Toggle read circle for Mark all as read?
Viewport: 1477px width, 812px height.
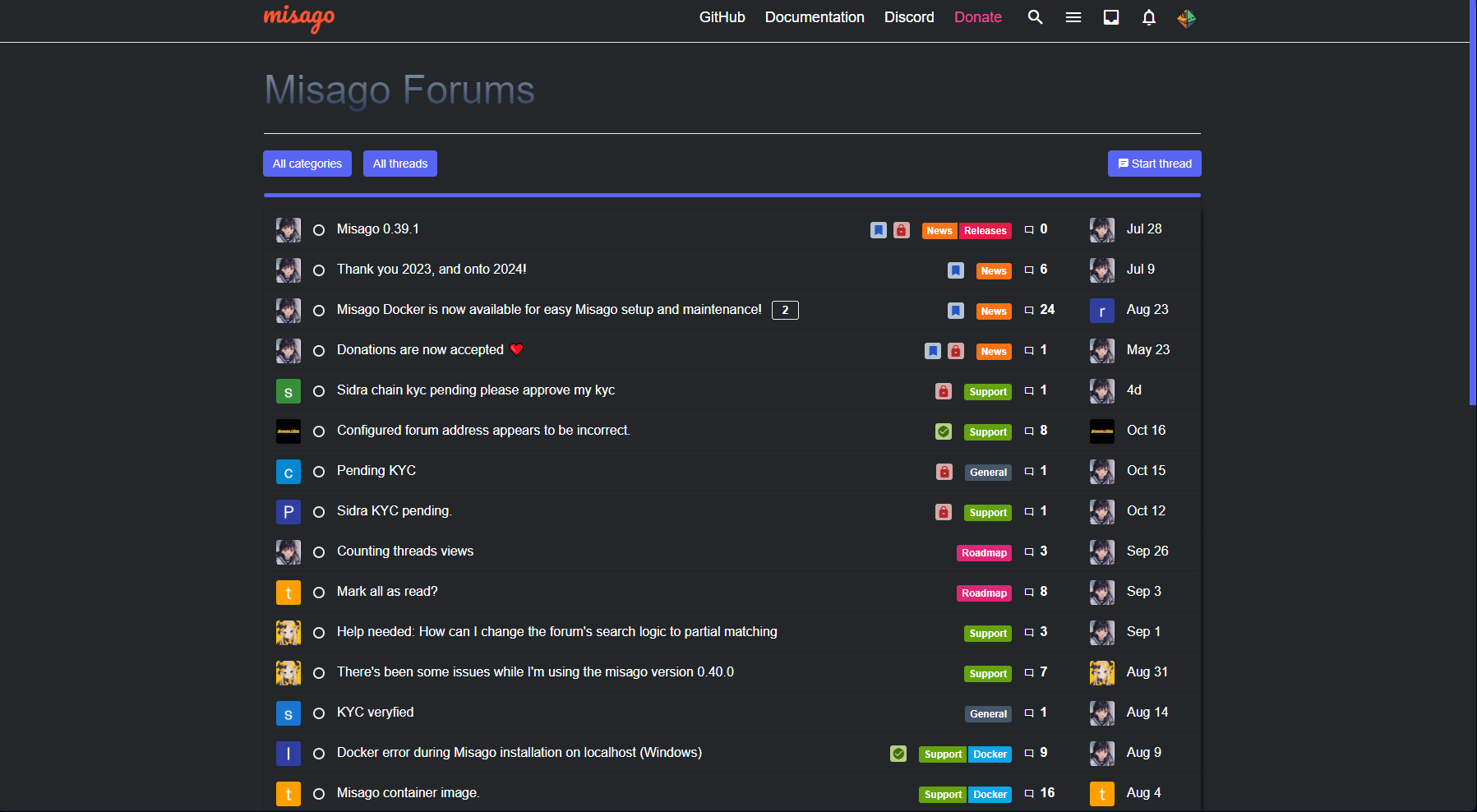click(x=319, y=593)
